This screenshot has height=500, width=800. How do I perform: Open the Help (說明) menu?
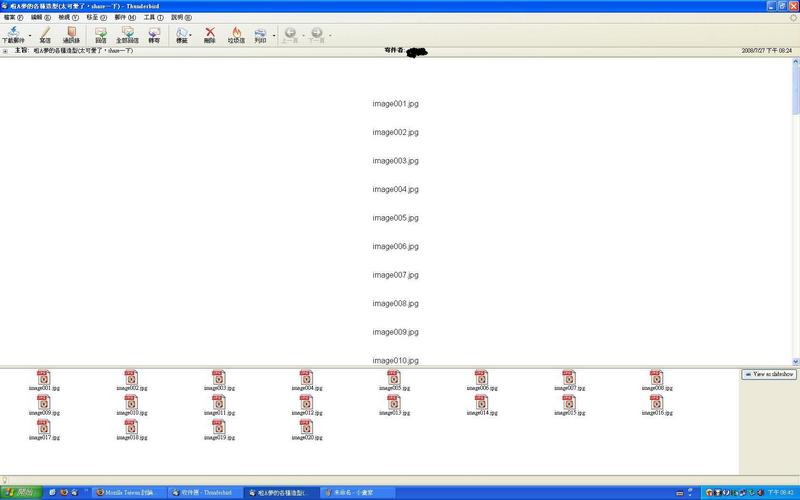click(182, 17)
